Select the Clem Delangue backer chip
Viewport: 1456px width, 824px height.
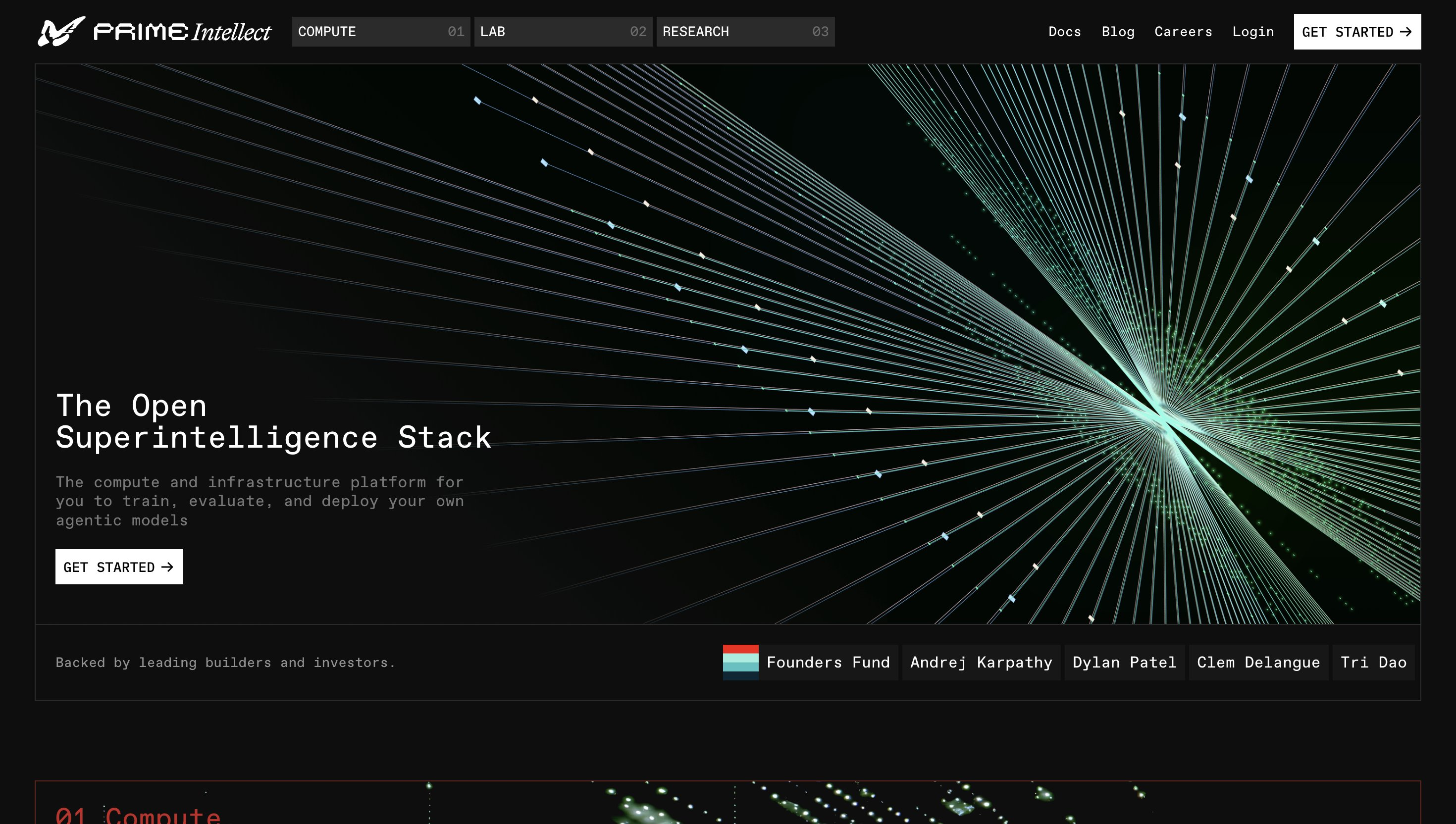coord(1258,662)
